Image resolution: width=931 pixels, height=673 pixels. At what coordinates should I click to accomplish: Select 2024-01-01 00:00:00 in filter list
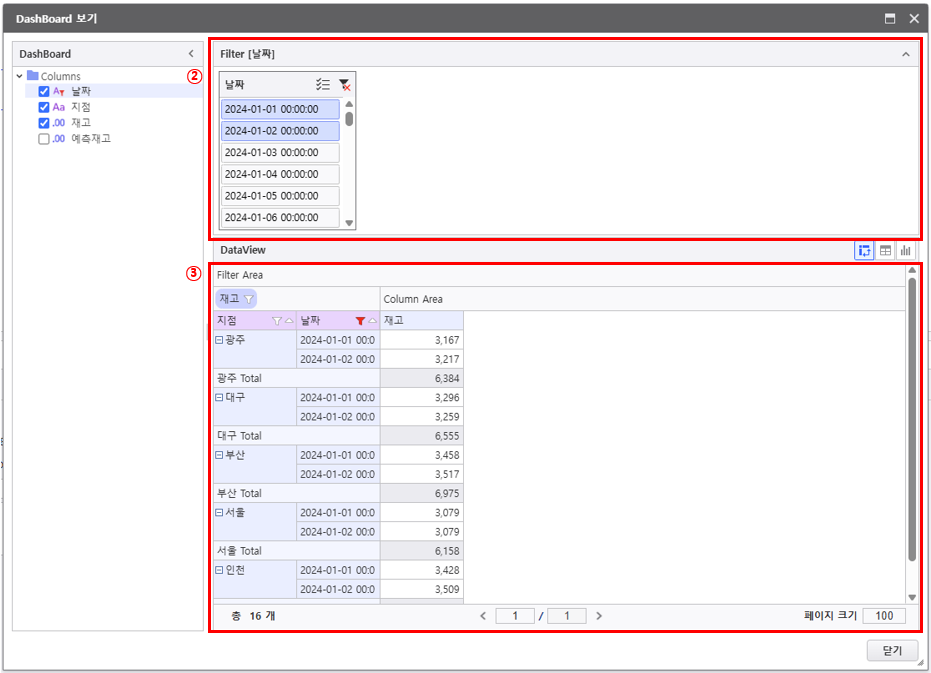[x=280, y=109]
